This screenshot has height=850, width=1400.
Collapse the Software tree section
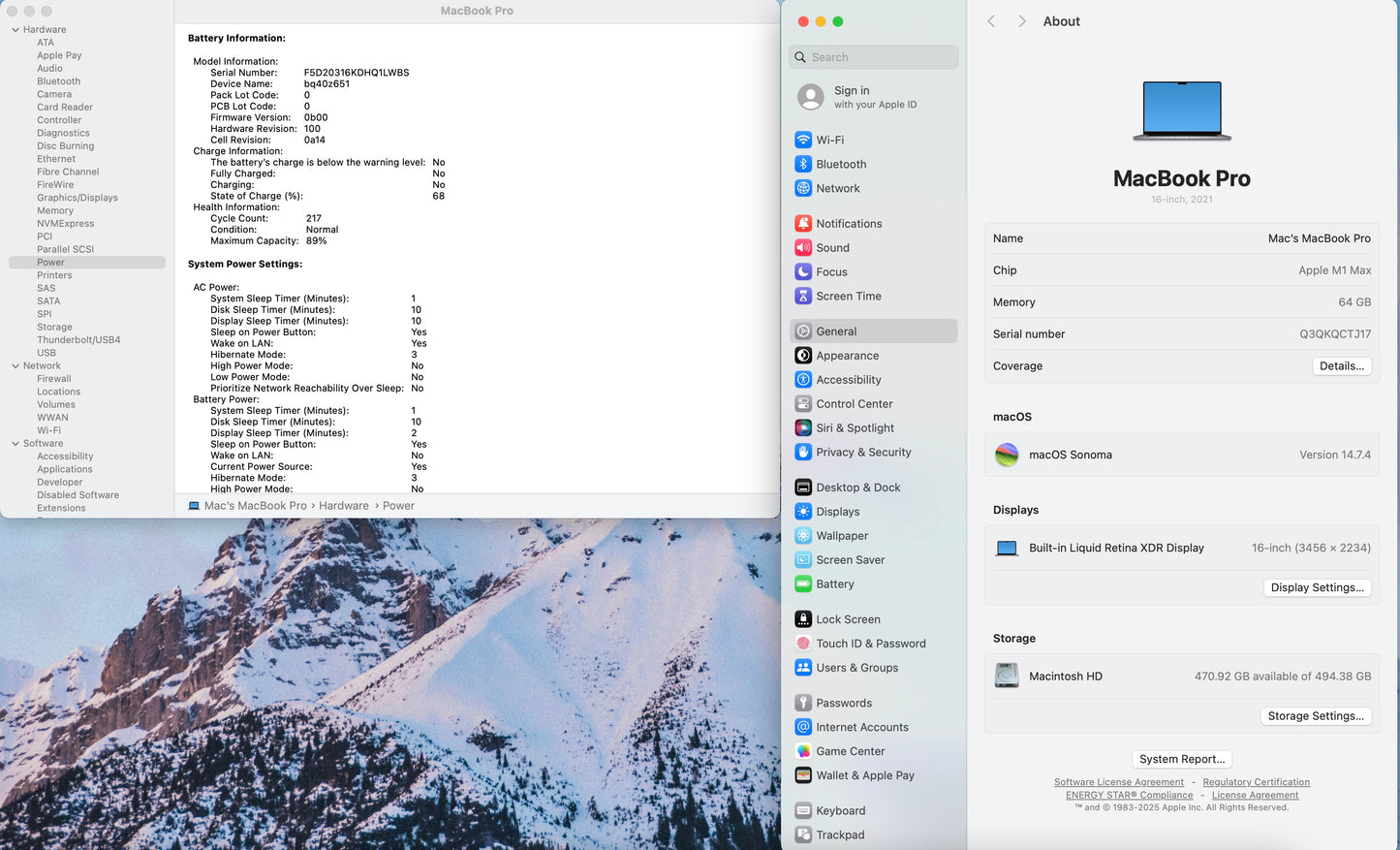click(x=16, y=444)
